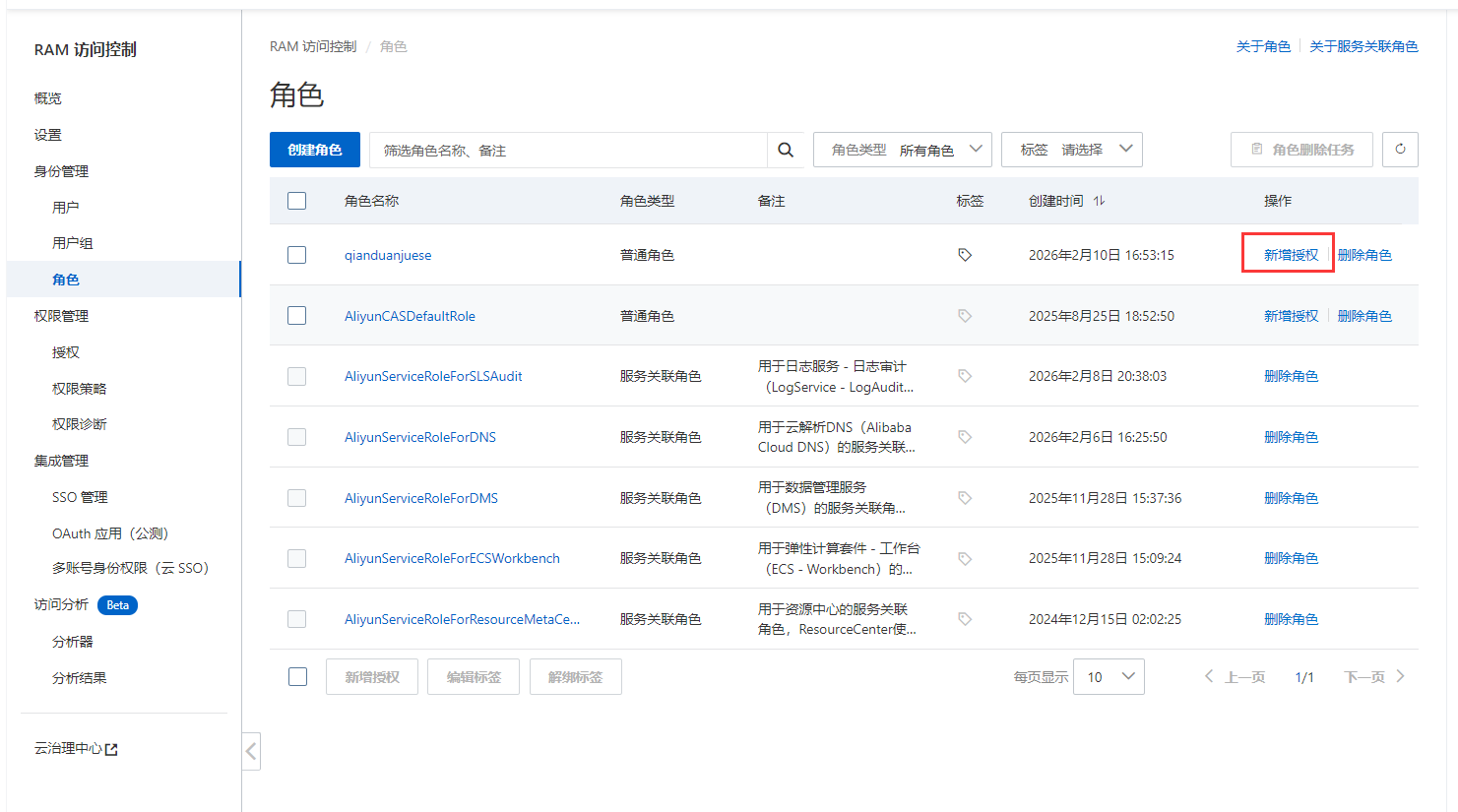Click the bottom 新增授权 batch button

[x=372, y=677]
